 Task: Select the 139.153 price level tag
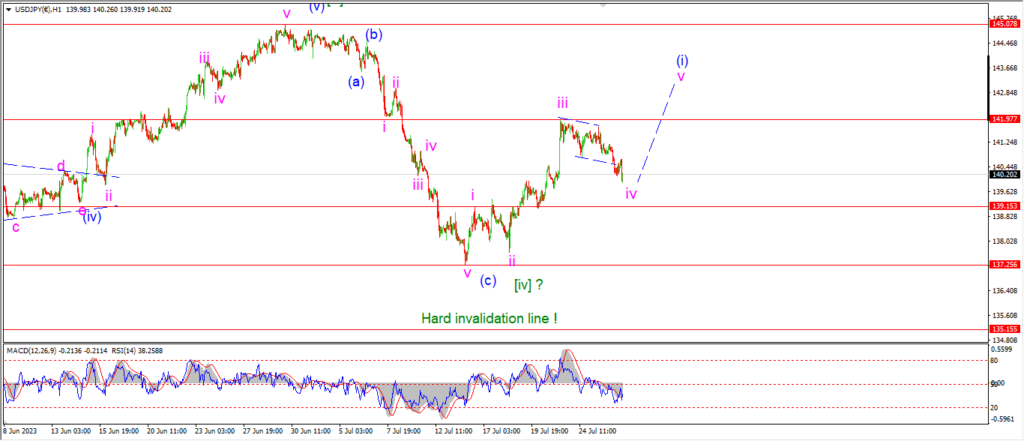click(x=1004, y=206)
